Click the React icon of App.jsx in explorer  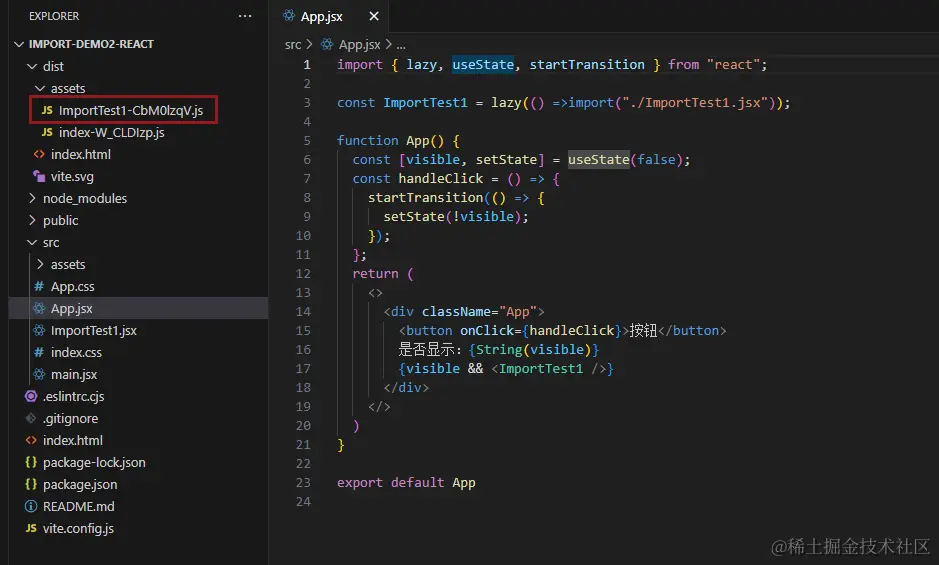point(39,309)
